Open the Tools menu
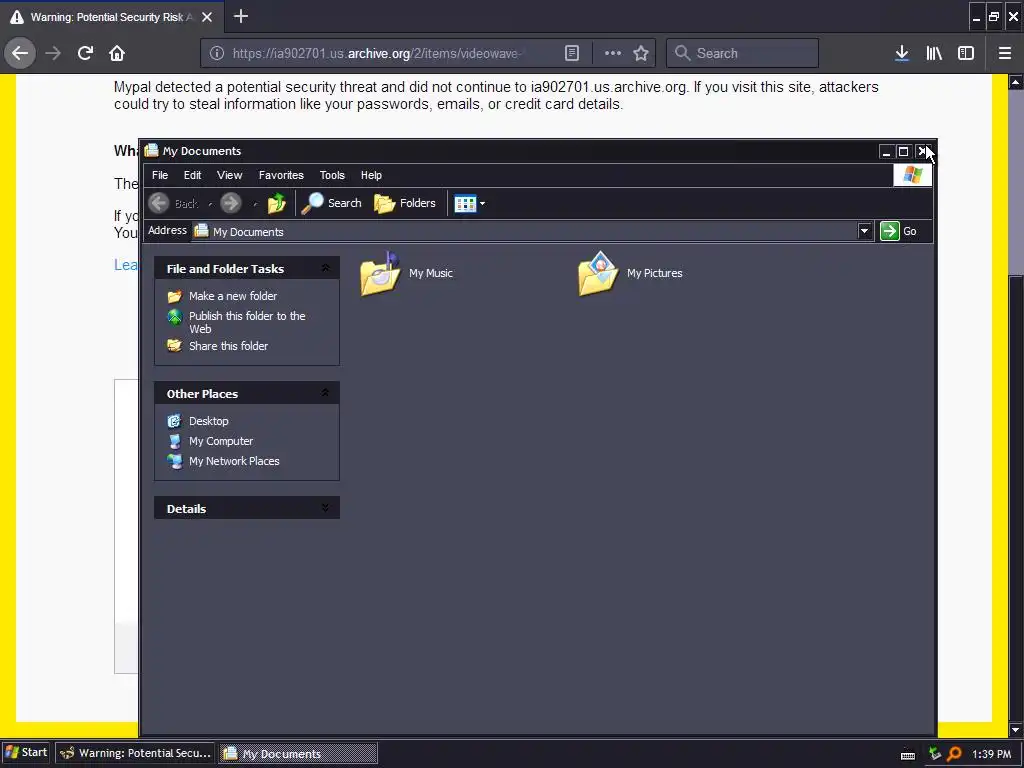1024x768 pixels. tap(332, 175)
